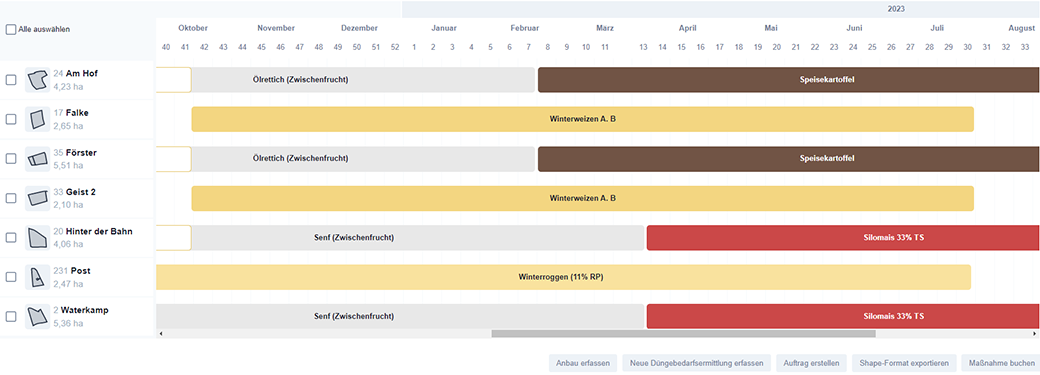This screenshot has height=375, width=1040.
Task: Click the Geist 2 field shape icon
Action: tap(37, 198)
